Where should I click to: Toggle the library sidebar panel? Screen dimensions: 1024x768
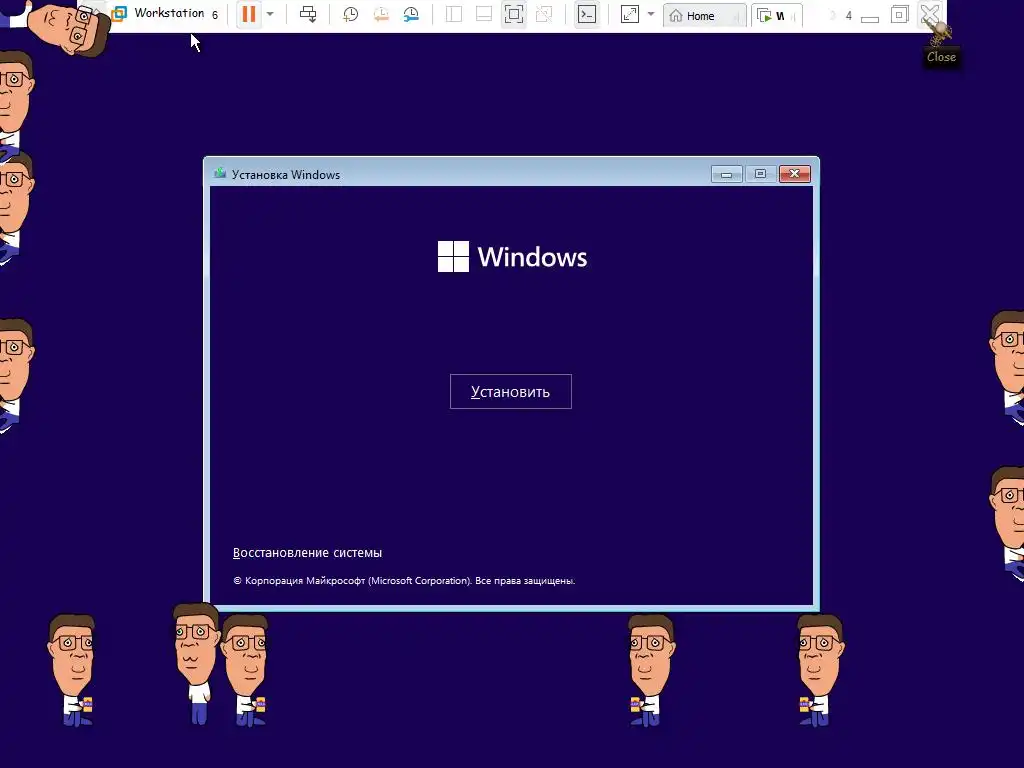point(453,14)
